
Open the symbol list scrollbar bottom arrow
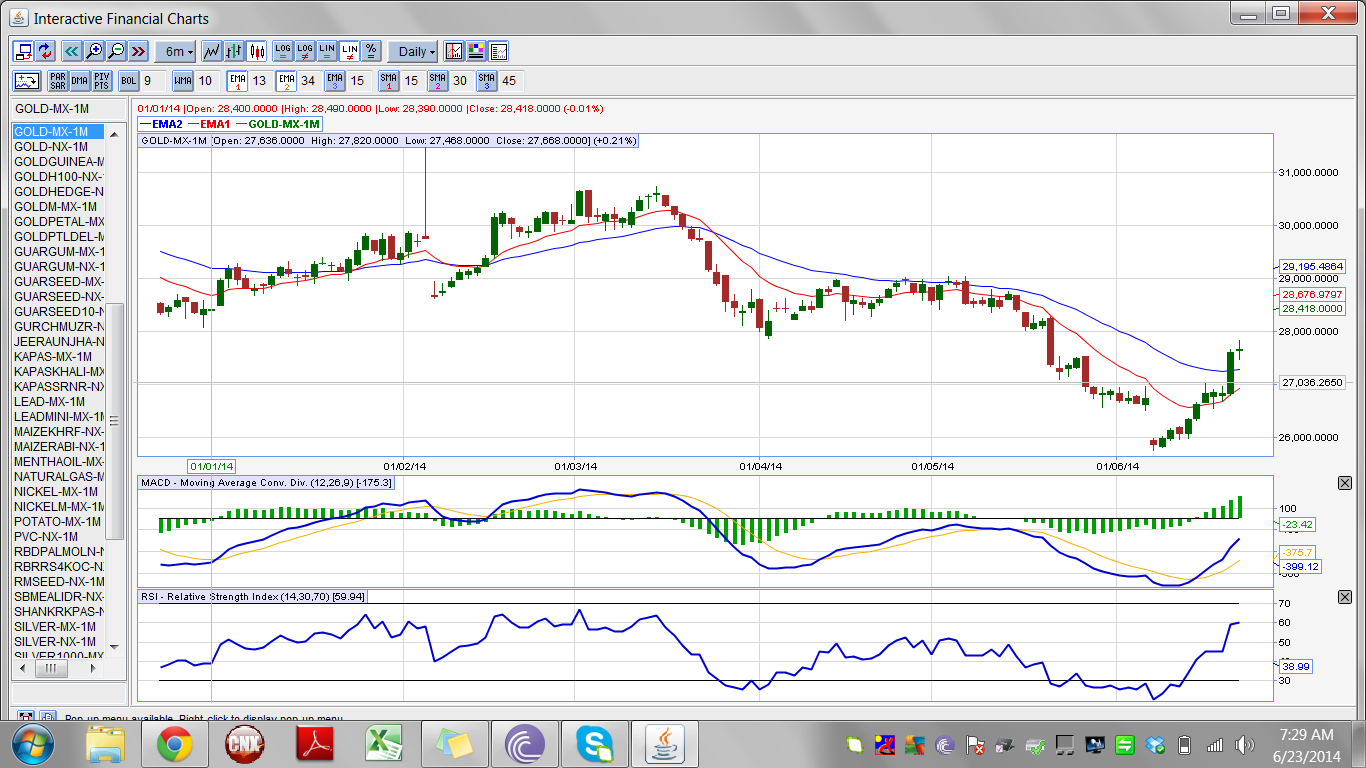click(x=114, y=646)
